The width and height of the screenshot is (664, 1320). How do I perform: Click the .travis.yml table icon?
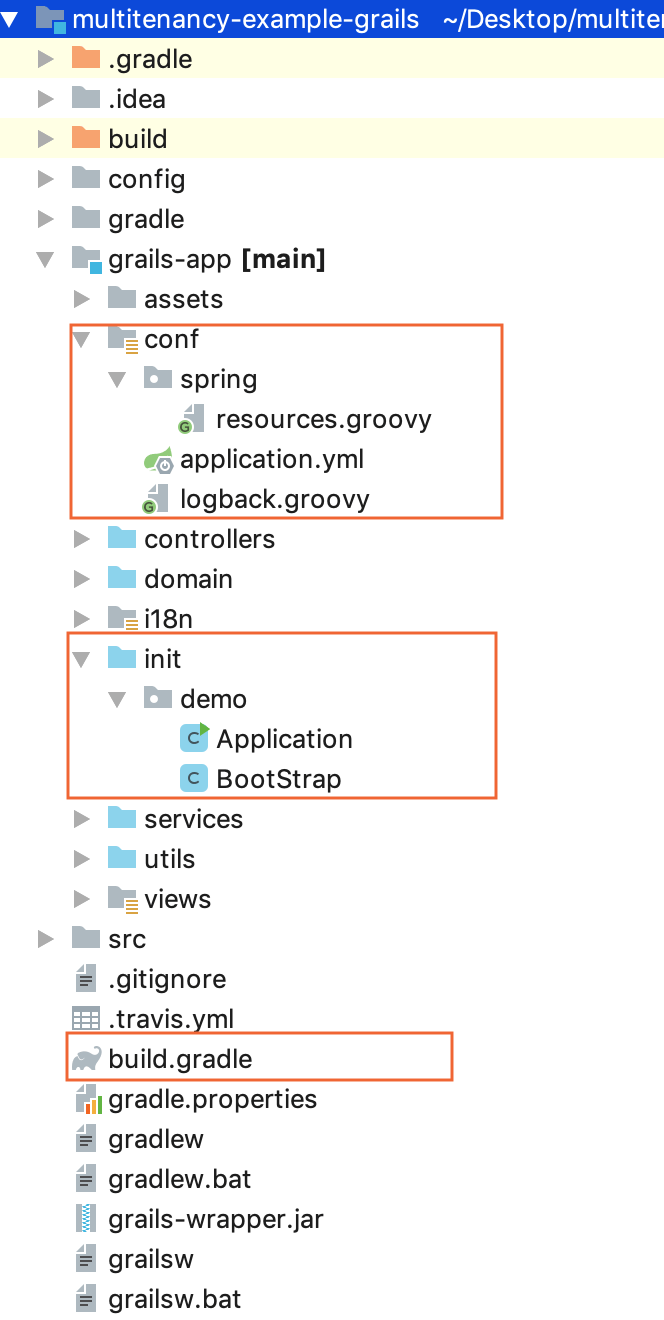pos(87,1019)
